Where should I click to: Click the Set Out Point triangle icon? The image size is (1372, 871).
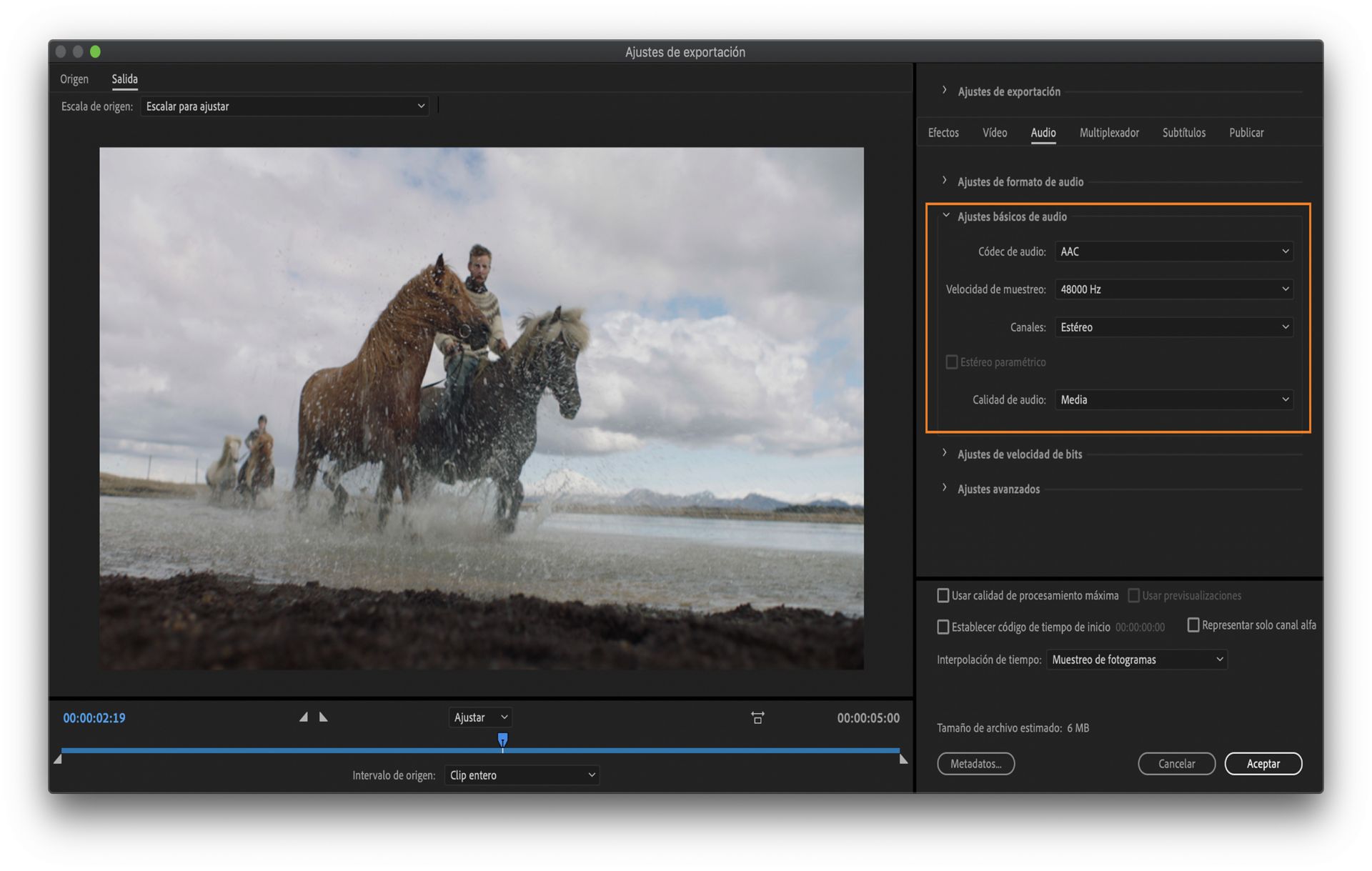[x=324, y=717]
